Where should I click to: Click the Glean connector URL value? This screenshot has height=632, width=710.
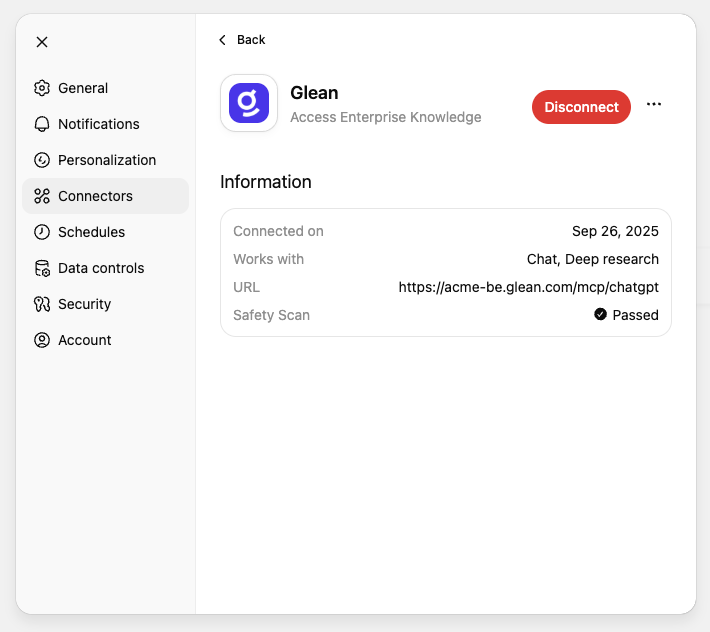[528, 287]
